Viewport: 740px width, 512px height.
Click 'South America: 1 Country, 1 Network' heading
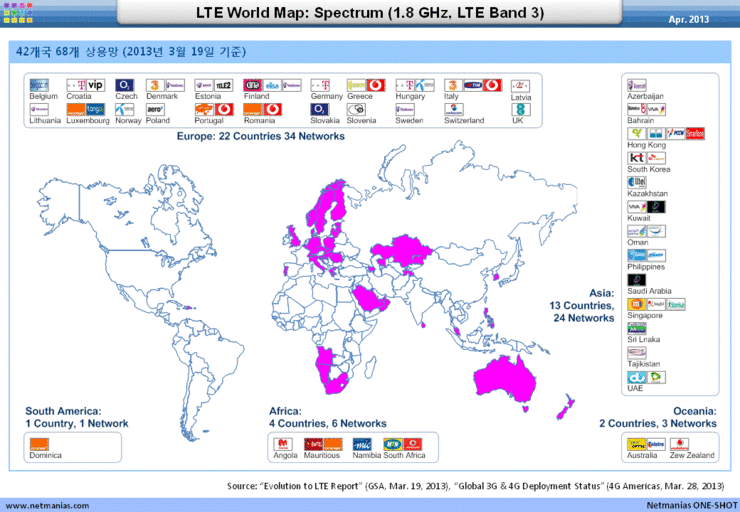click(76, 417)
